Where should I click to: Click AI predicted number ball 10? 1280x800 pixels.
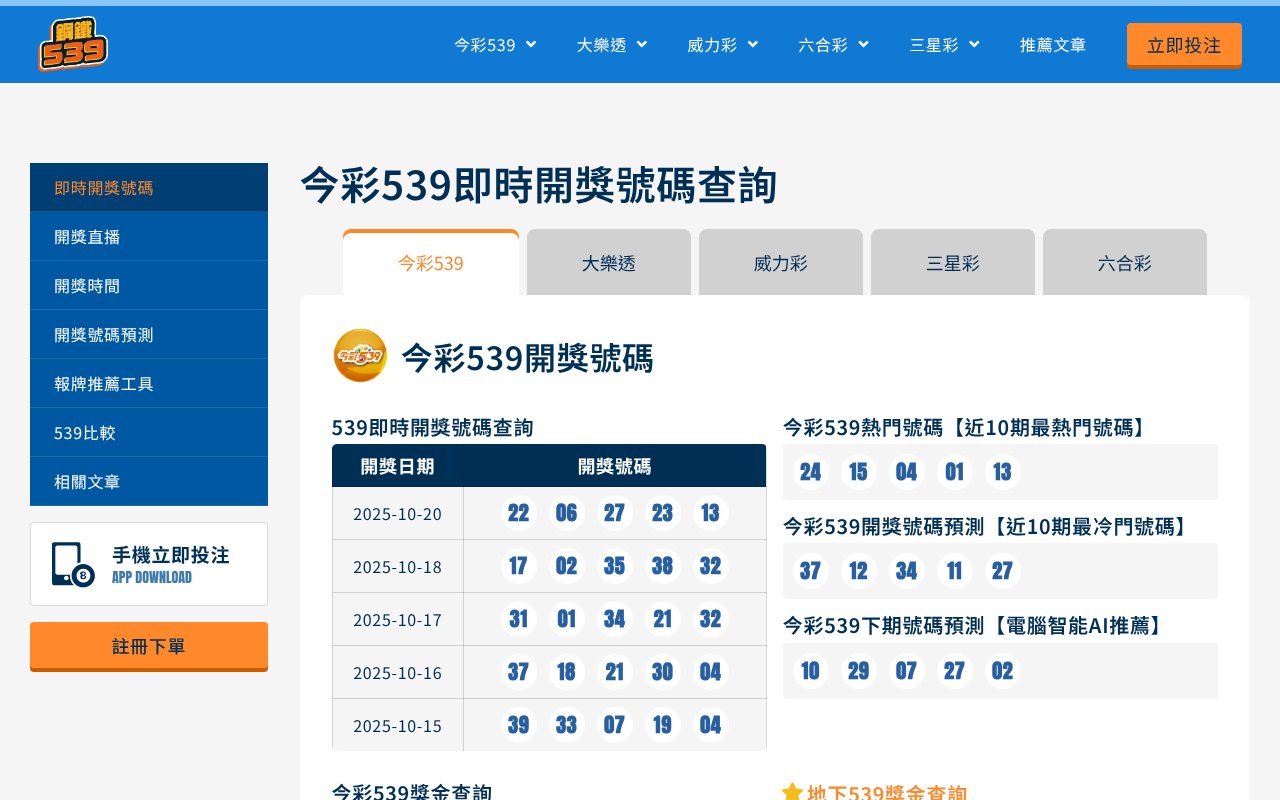click(810, 671)
